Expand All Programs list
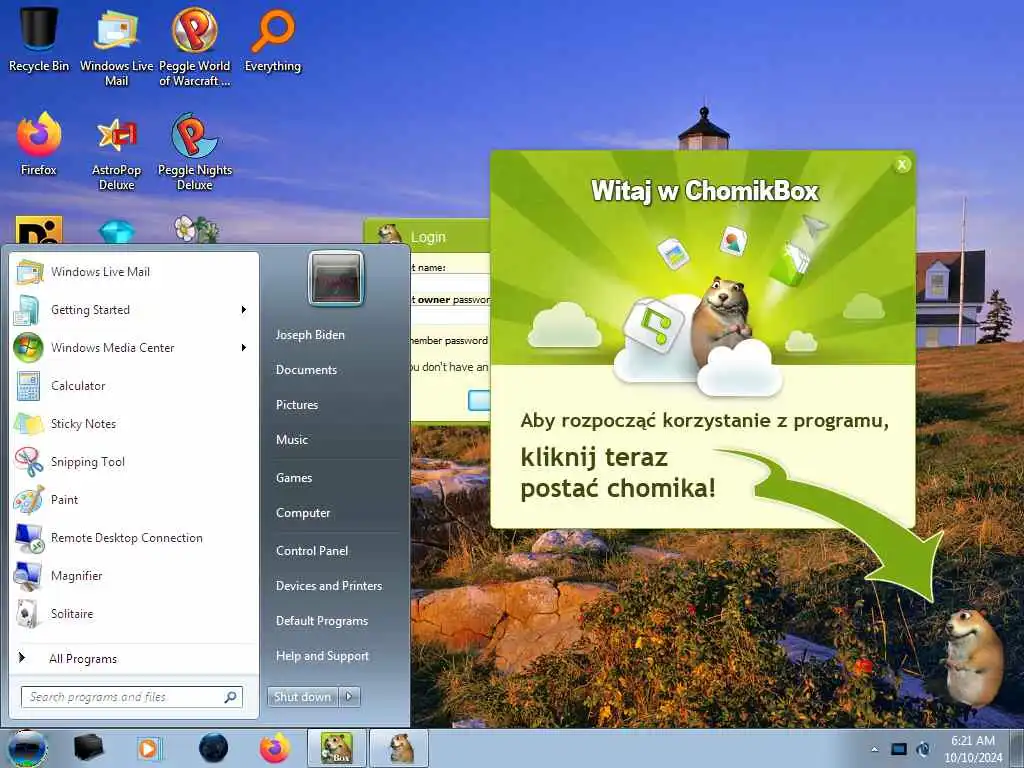Image resolution: width=1024 pixels, height=768 pixels. (x=134, y=658)
